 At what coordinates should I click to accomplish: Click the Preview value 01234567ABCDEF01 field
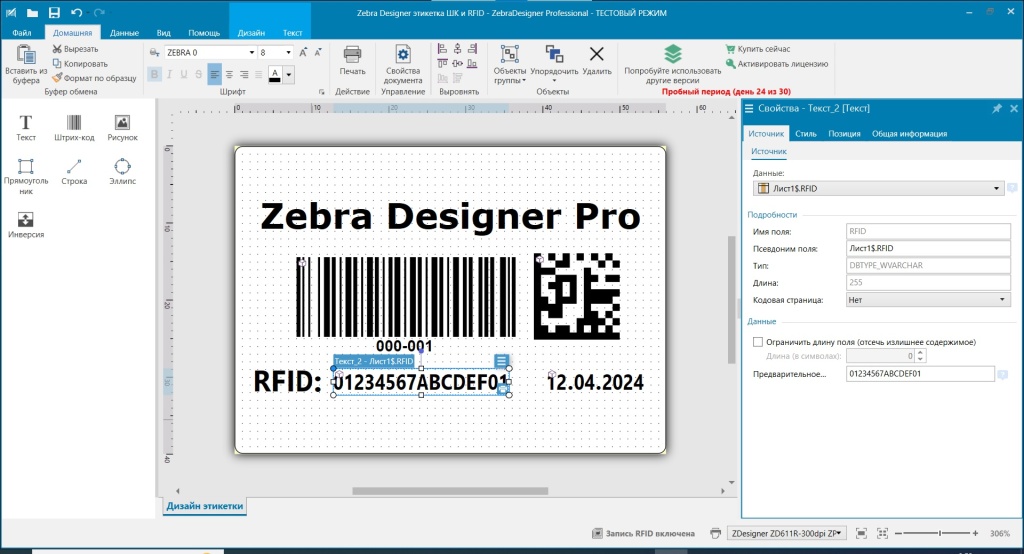(x=920, y=374)
